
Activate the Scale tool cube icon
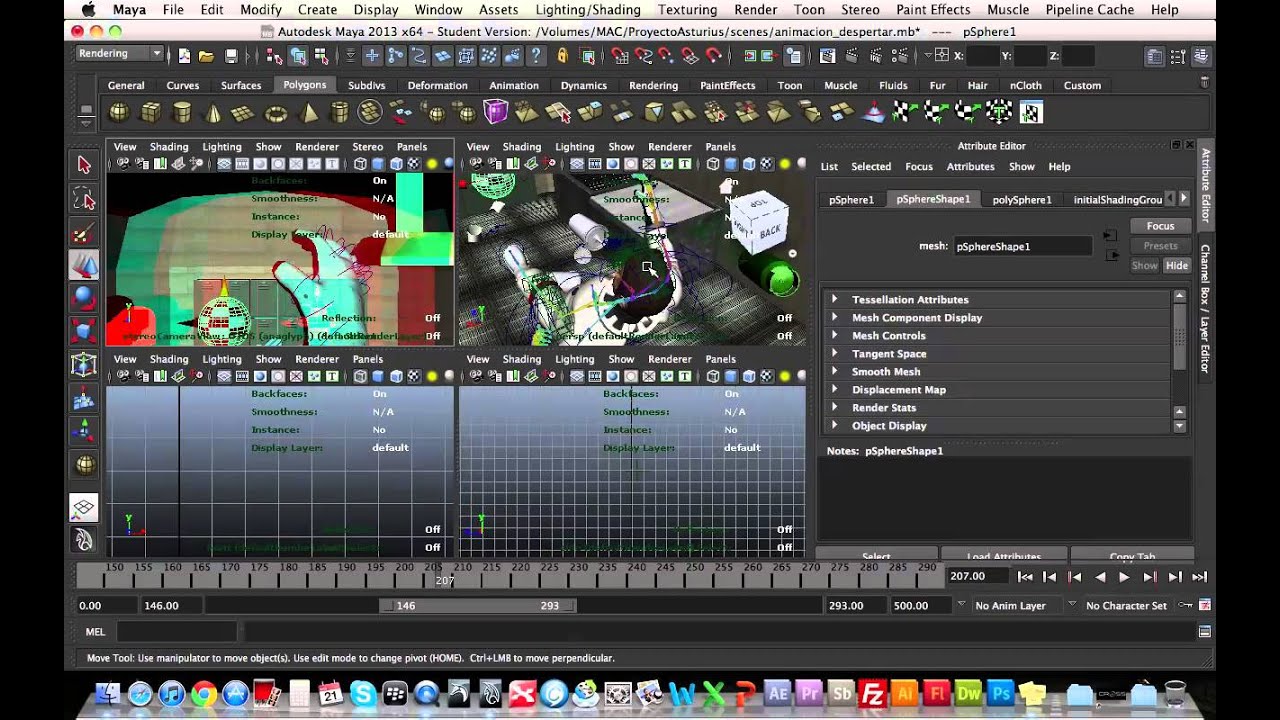84,330
